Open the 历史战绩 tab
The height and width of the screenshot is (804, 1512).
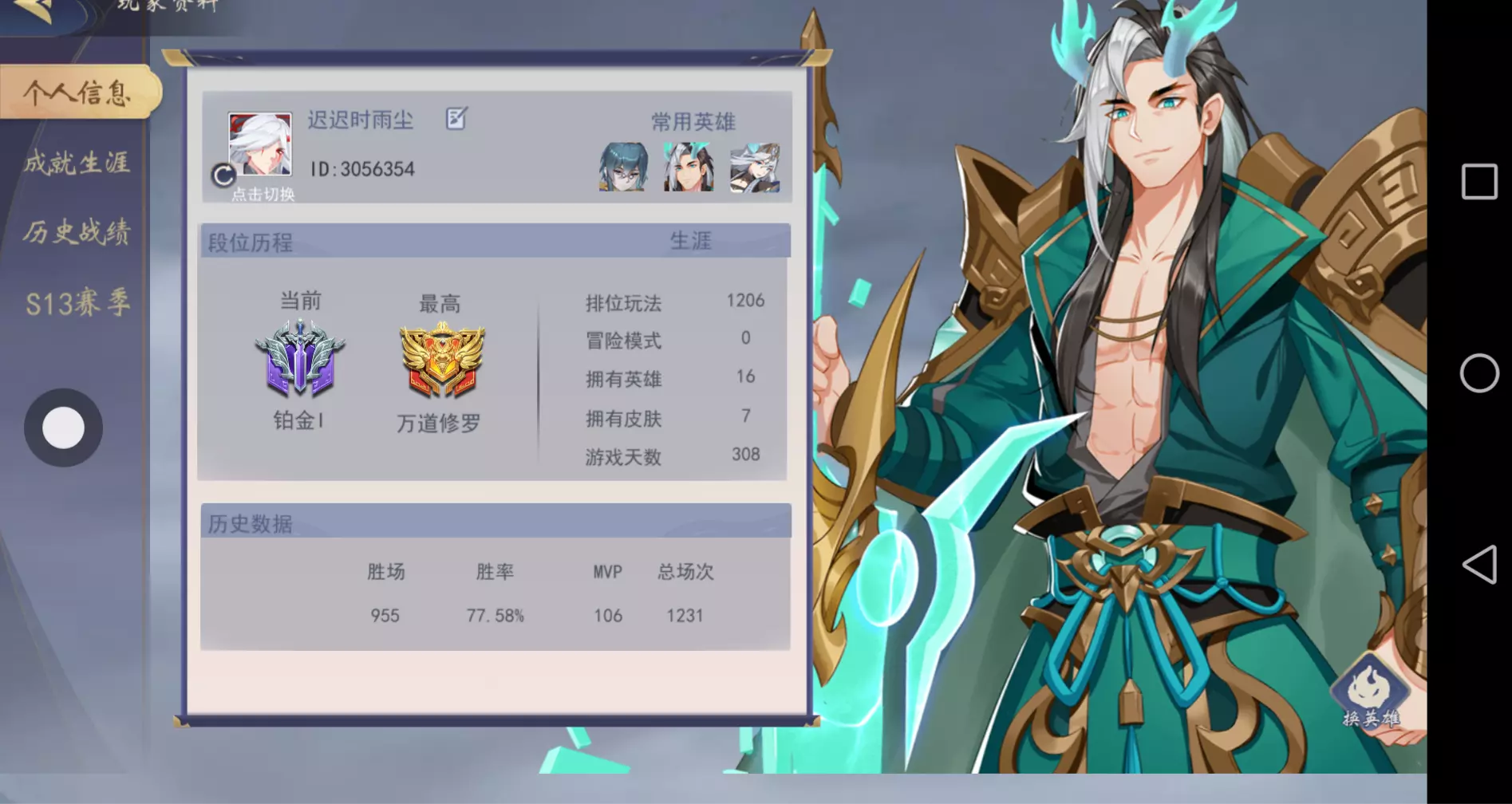(77, 232)
